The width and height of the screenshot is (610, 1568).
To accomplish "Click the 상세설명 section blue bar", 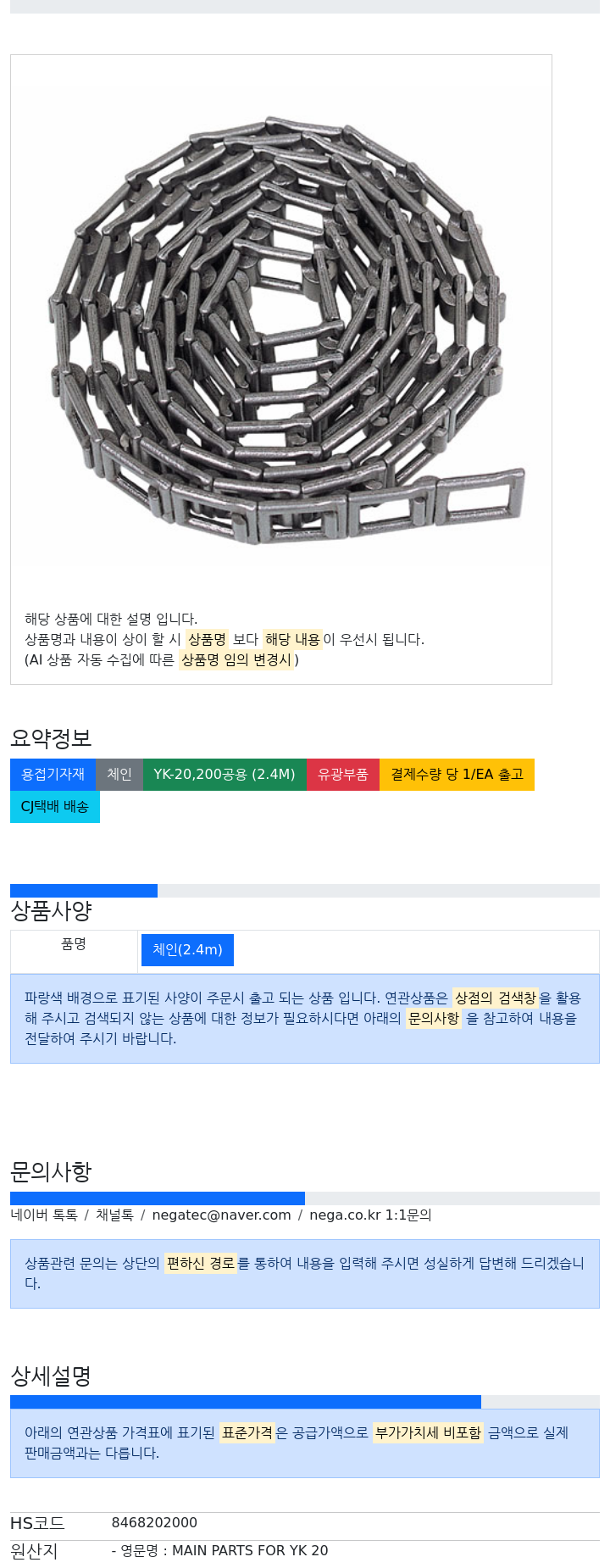I will tap(246, 1402).
